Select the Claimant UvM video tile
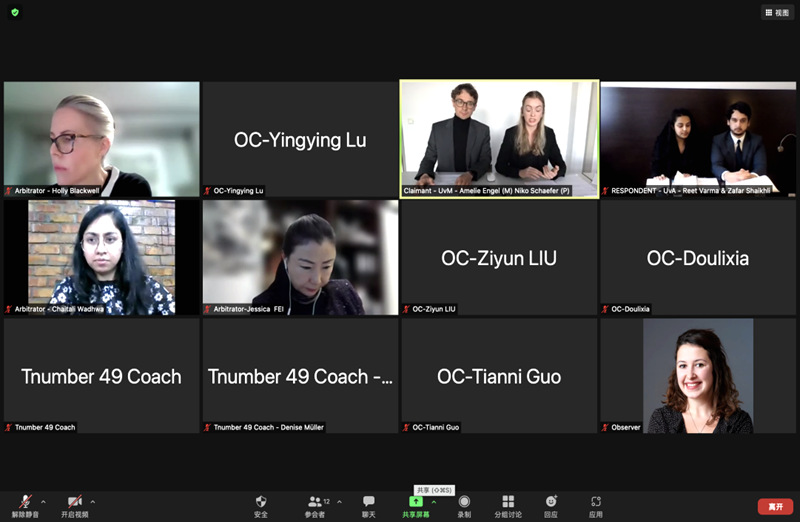This screenshot has width=800, height=522. coord(499,139)
